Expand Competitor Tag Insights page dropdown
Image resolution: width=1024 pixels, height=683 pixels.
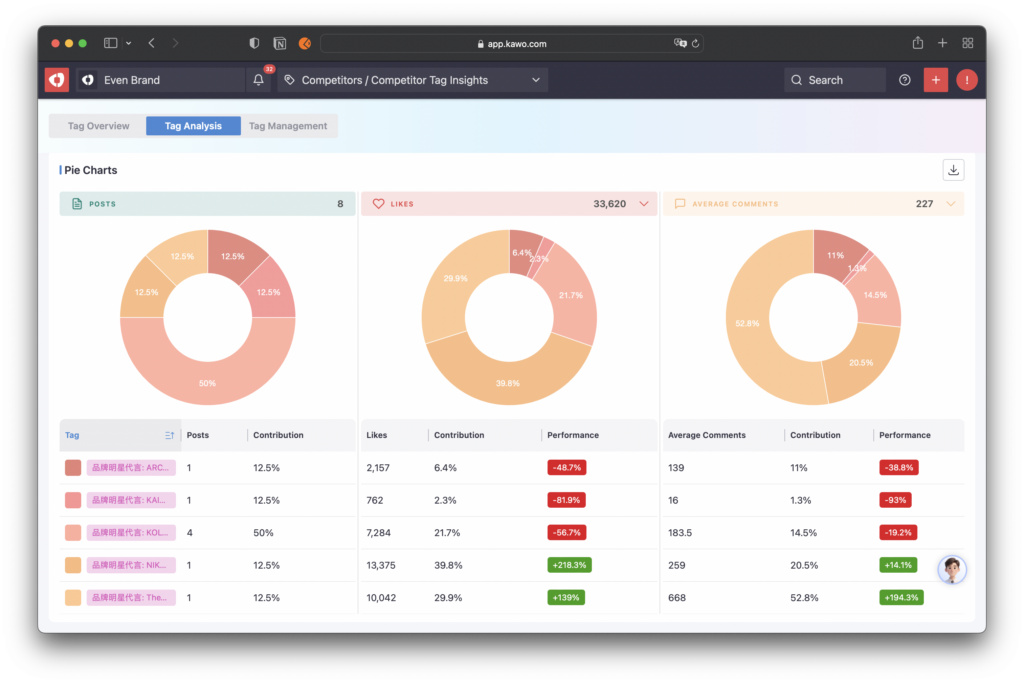(x=536, y=80)
